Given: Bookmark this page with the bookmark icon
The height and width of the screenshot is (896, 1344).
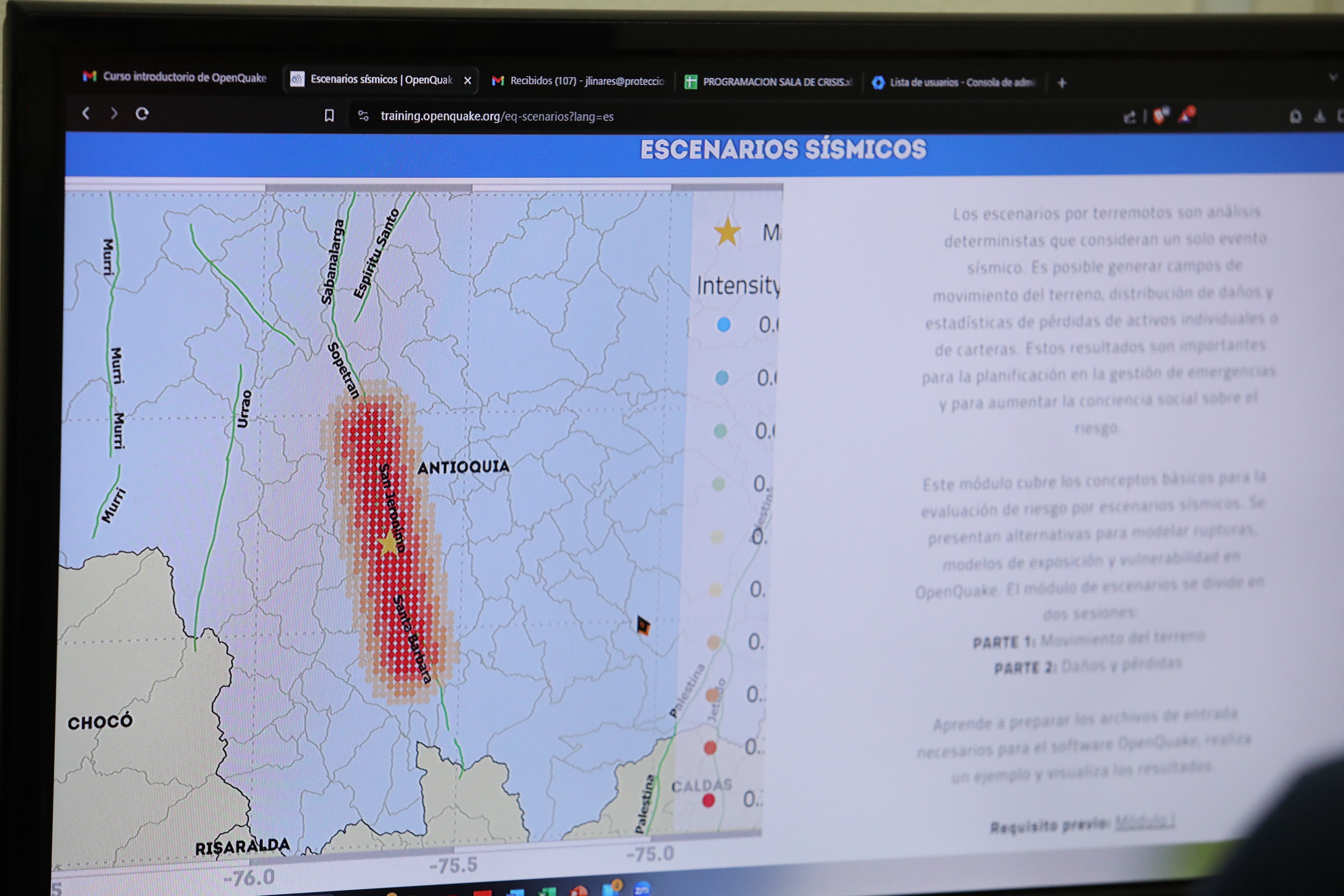Looking at the screenshot, I should click(x=329, y=115).
